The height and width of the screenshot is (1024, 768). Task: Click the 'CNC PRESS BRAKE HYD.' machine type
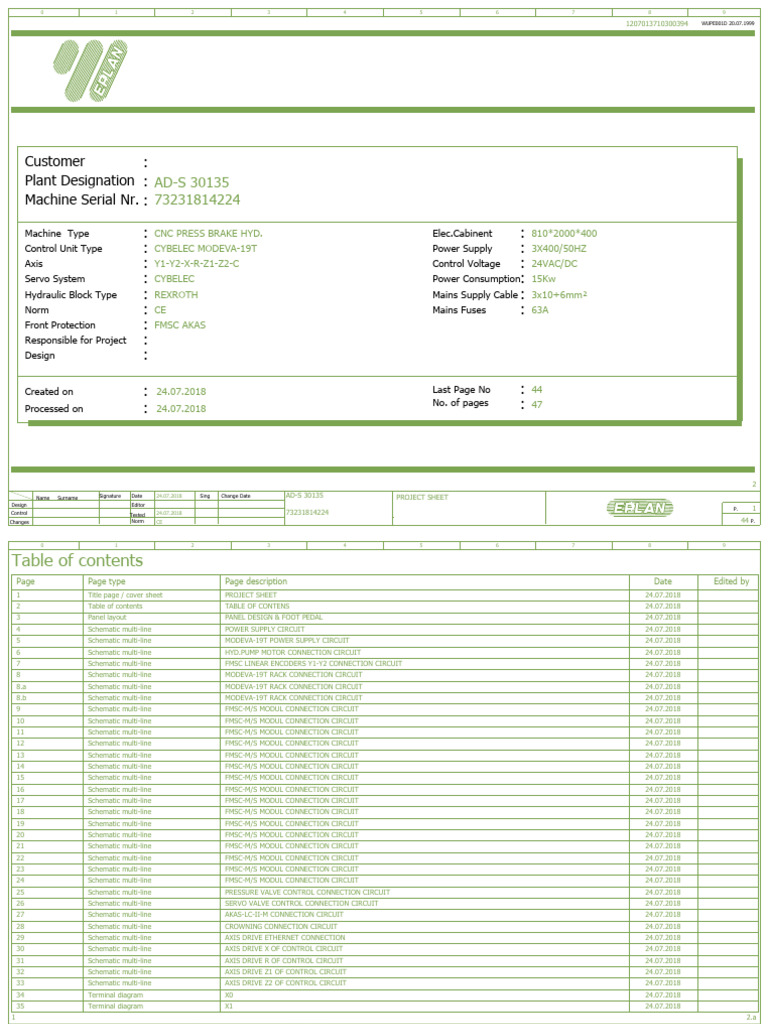pyautogui.click(x=208, y=233)
